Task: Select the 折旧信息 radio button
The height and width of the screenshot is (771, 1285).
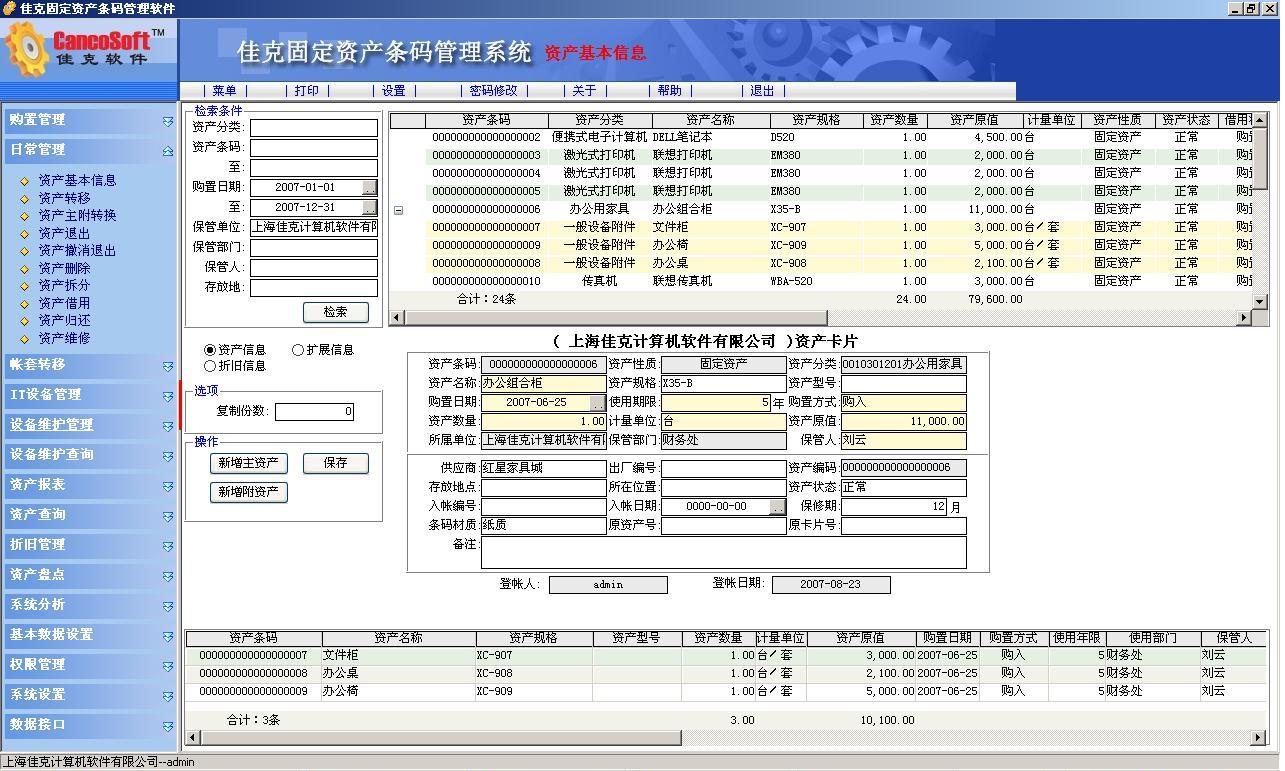Action: (210, 366)
